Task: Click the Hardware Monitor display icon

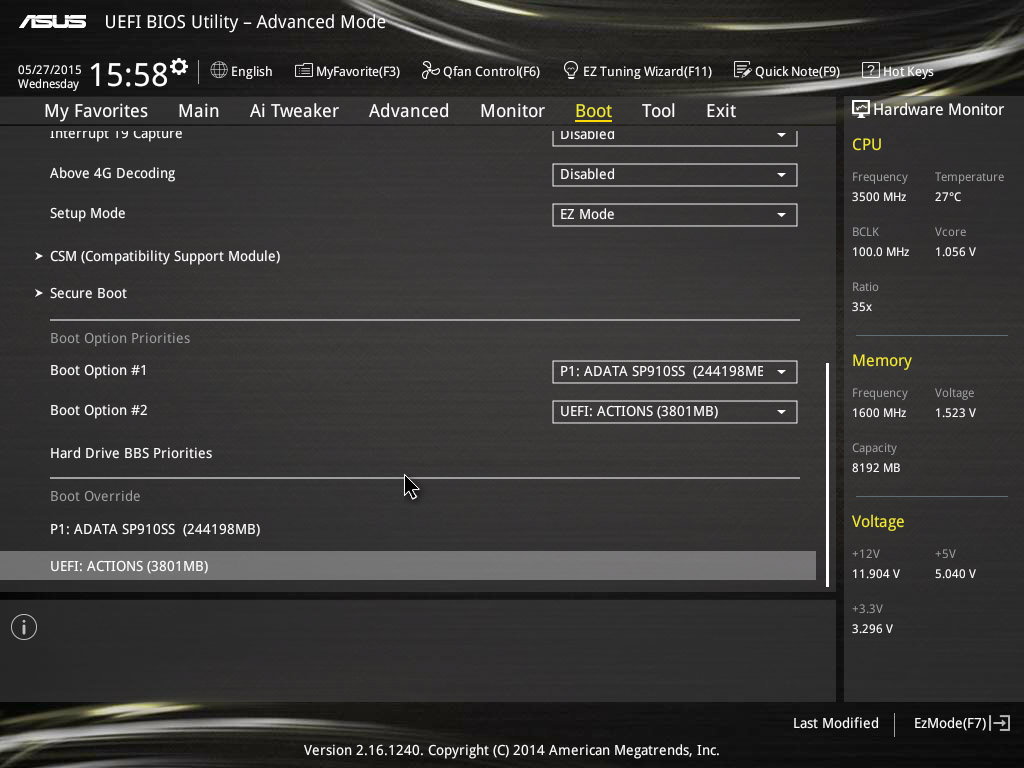Action: pyautogui.click(x=861, y=109)
